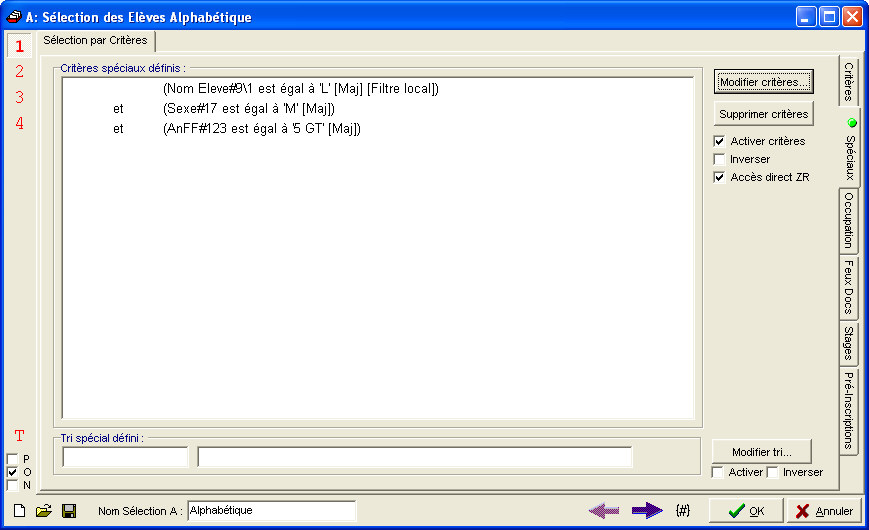Viewport: 869px width, 530px height.
Task: Click the red T icon in sidebar
Action: [x=19, y=436]
